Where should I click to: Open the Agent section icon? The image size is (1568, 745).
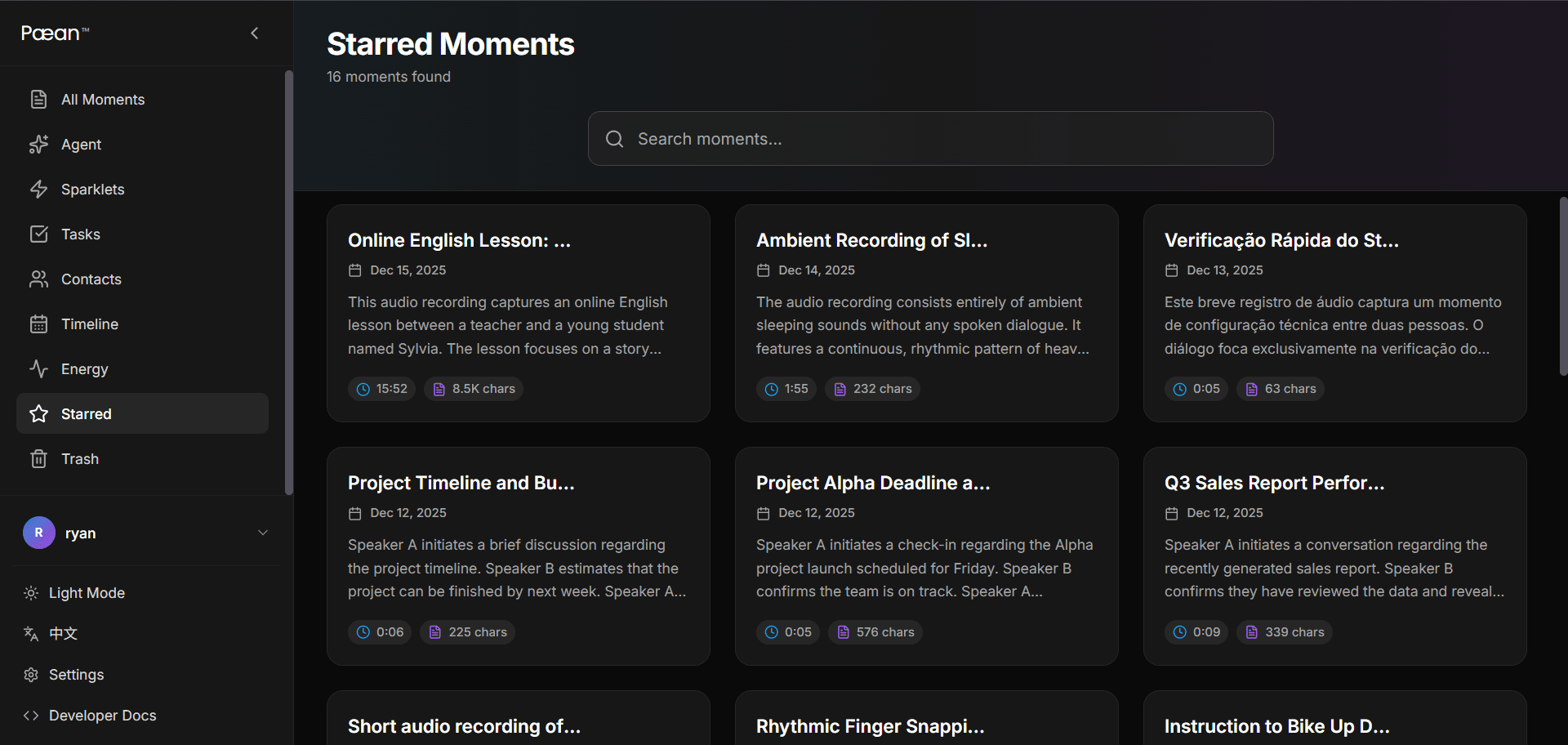pos(39,144)
